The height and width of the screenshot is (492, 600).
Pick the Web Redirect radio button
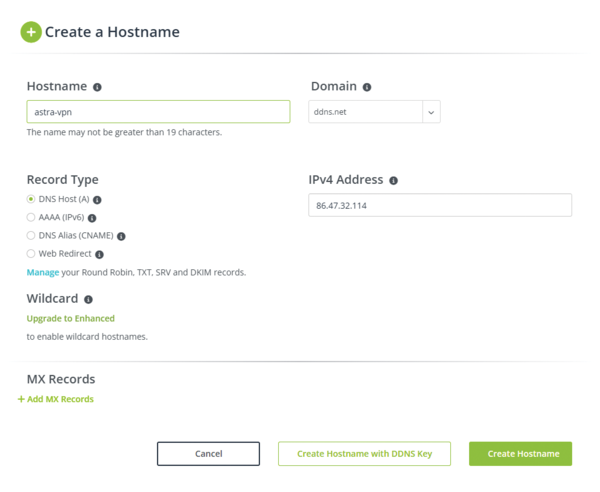[31, 254]
